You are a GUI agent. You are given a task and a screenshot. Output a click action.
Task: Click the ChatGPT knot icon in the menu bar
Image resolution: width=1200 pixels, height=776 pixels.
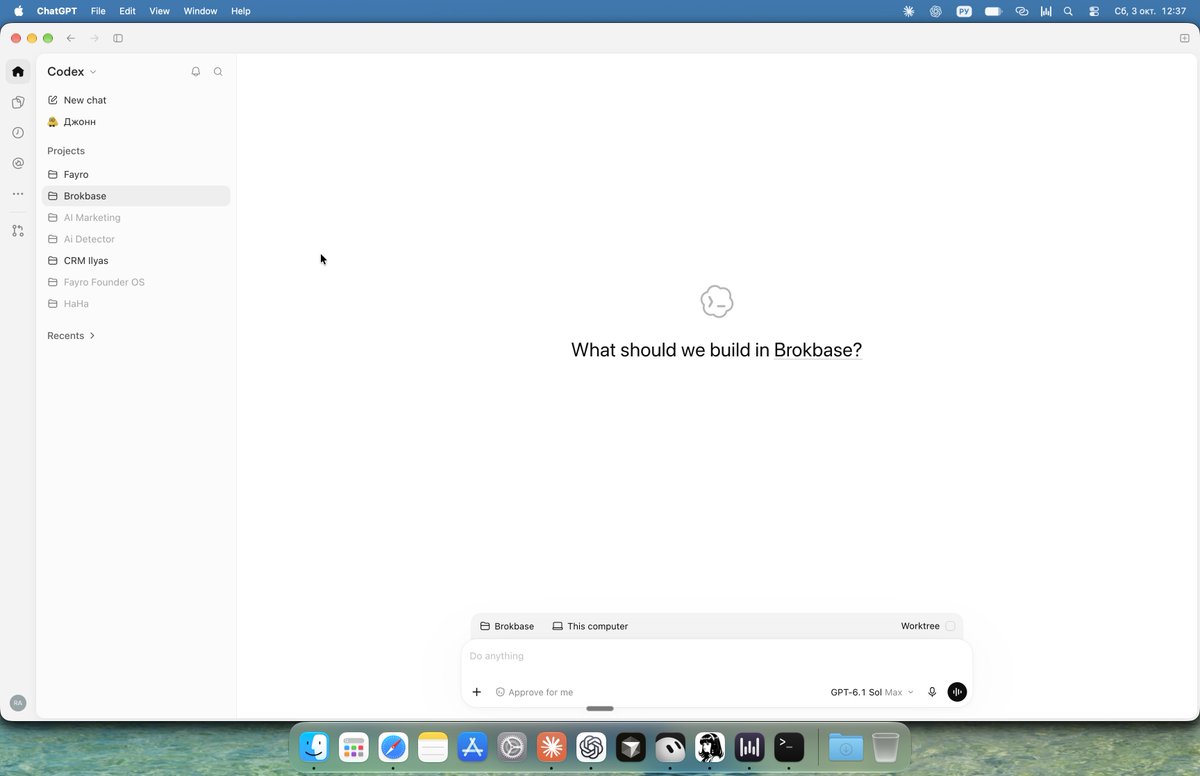point(936,11)
